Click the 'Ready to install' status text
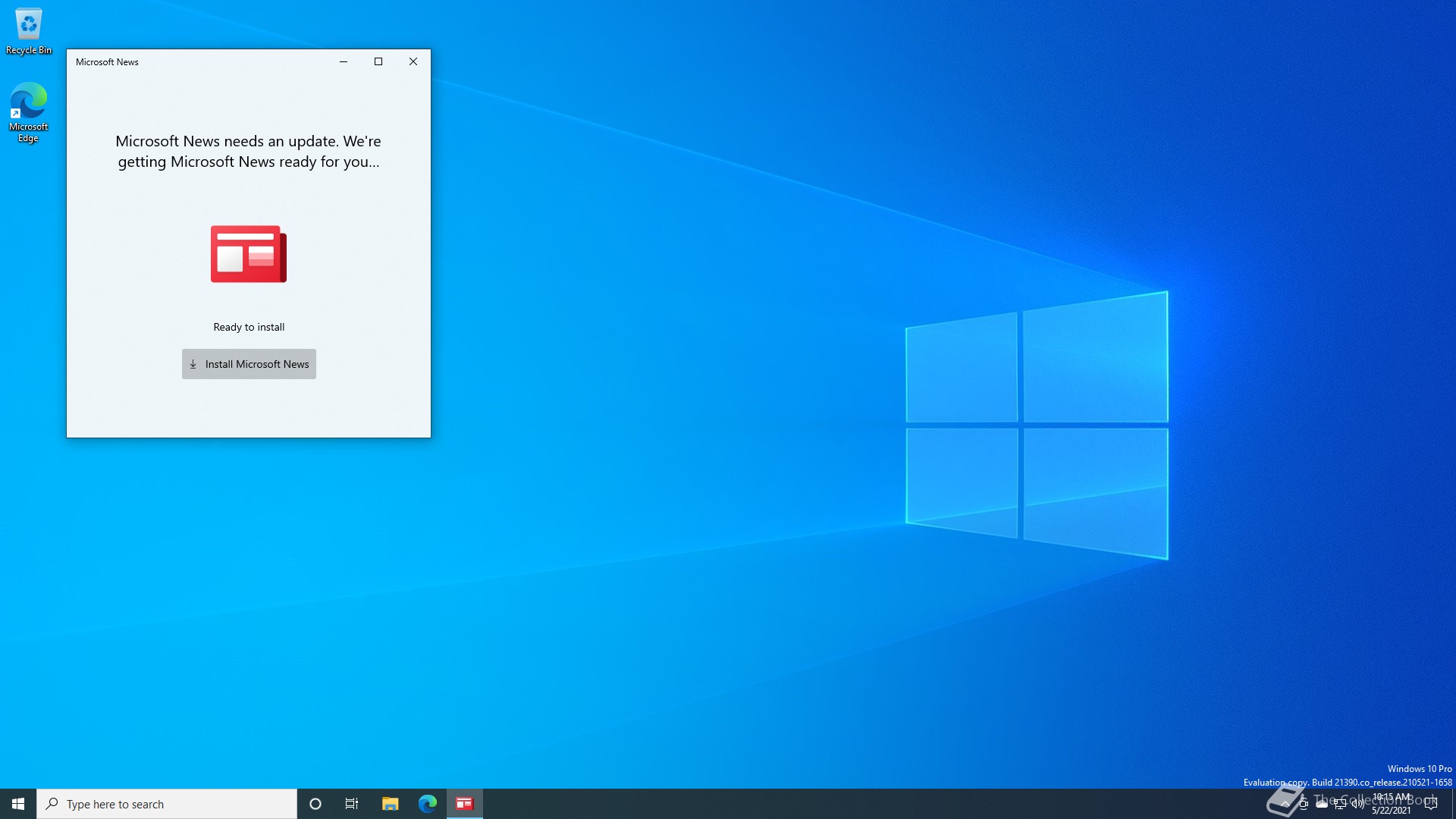 249,327
